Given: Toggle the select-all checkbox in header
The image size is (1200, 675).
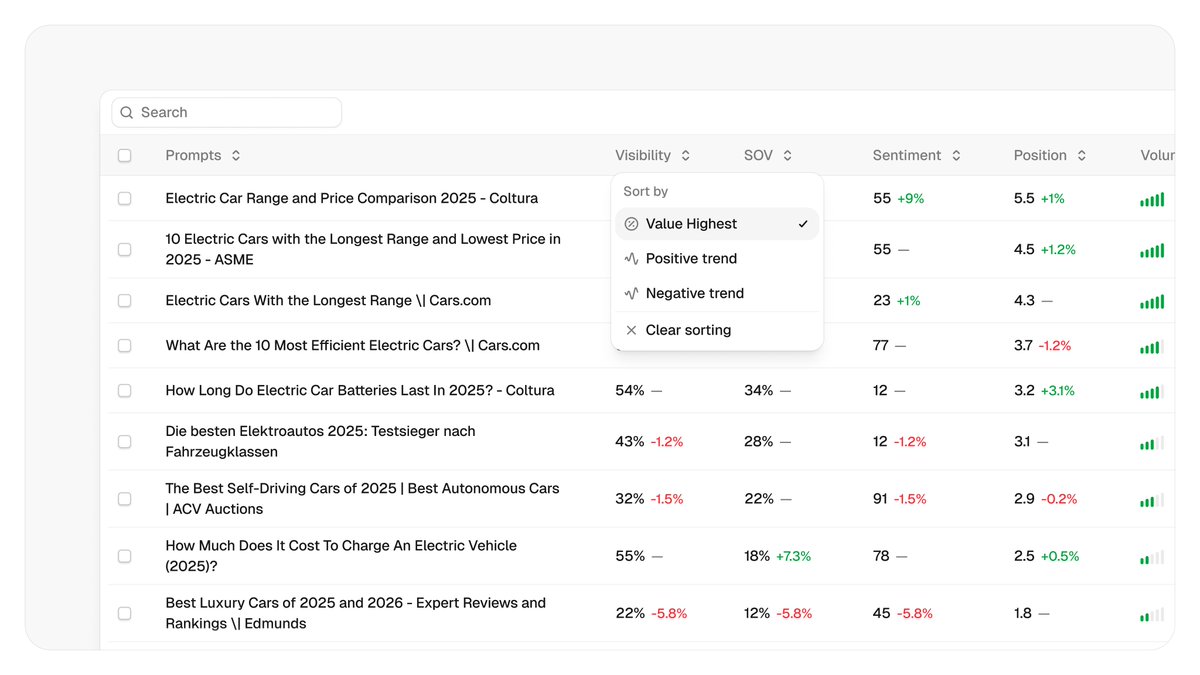Looking at the screenshot, I should coord(125,156).
